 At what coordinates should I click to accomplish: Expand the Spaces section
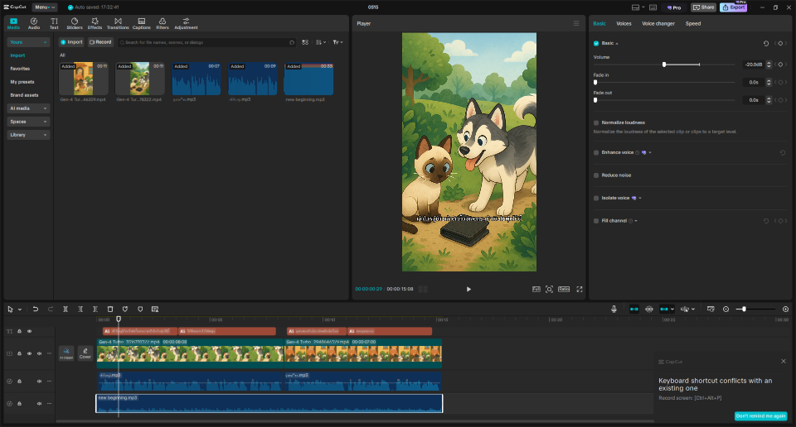click(x=28, y=121)
